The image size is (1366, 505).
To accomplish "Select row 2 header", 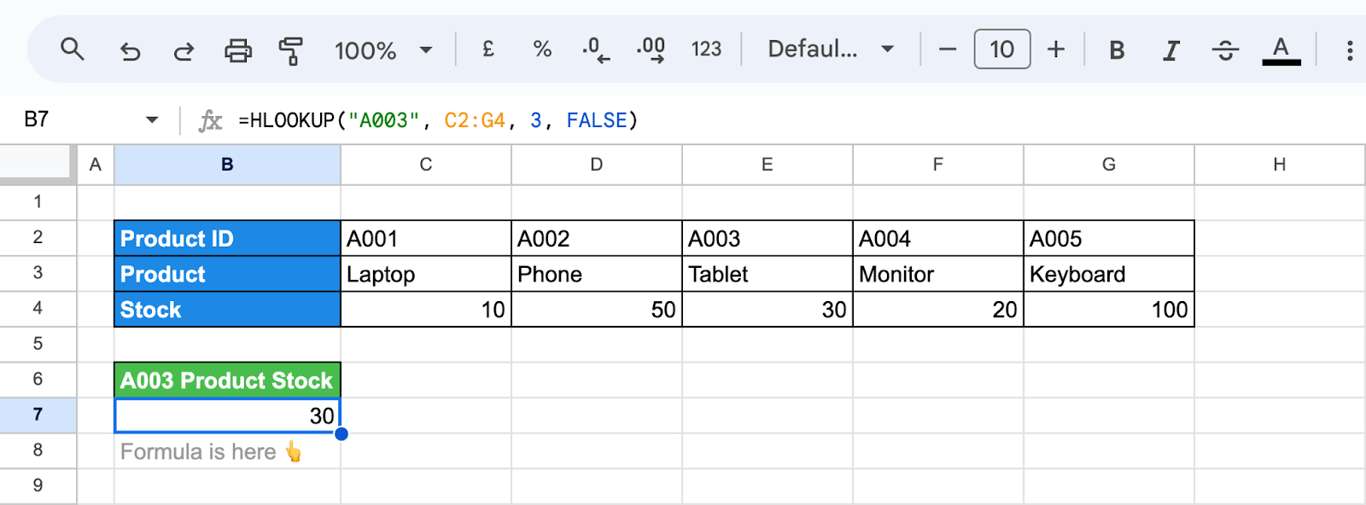I will (x=38, y=238).
